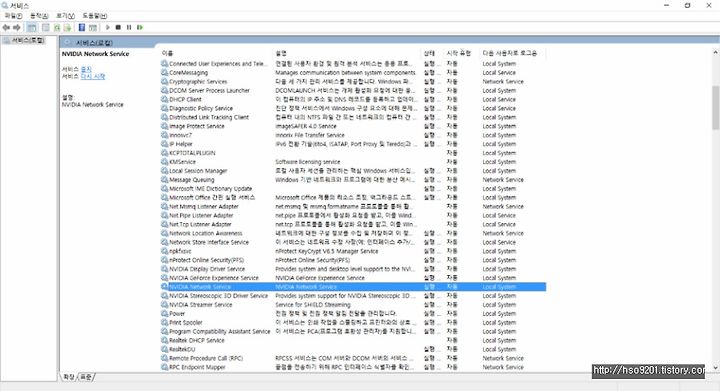Select NVIDIA Streamer Service row
Screen dimensions: 720x391
[353, 305]
